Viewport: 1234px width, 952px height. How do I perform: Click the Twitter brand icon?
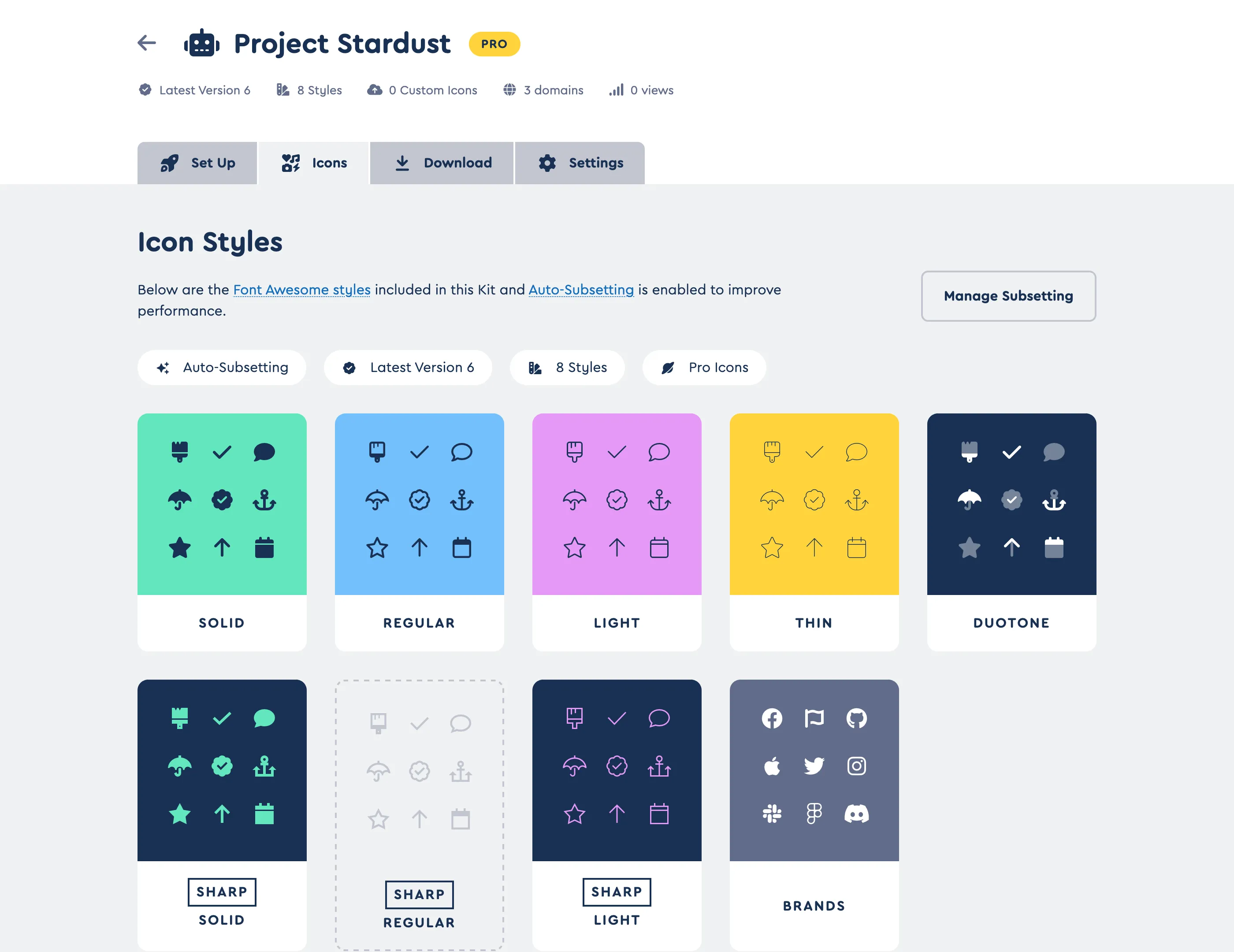point(814,766)
